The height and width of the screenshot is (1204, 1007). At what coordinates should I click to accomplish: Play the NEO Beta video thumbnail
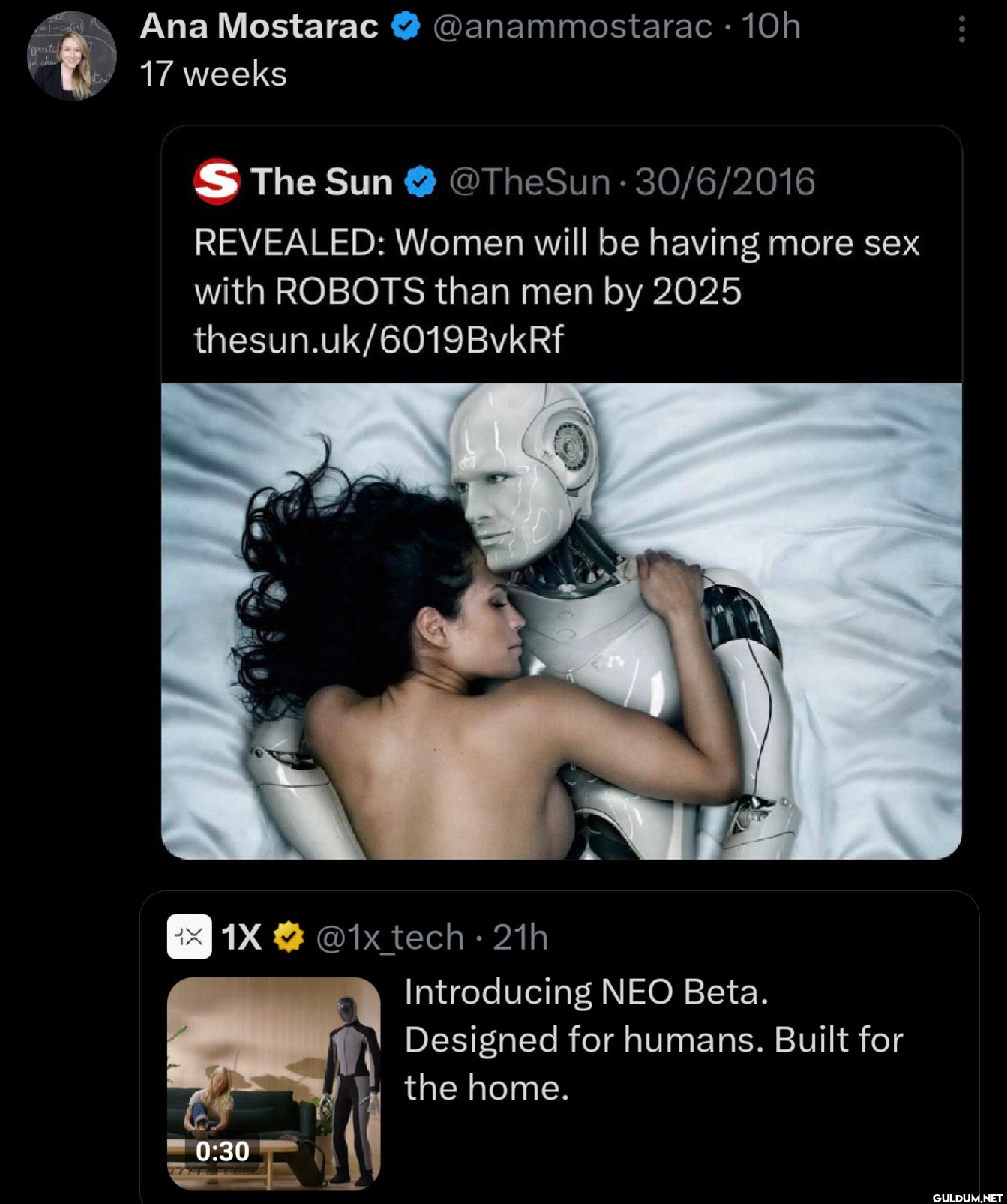point(274,1083)
